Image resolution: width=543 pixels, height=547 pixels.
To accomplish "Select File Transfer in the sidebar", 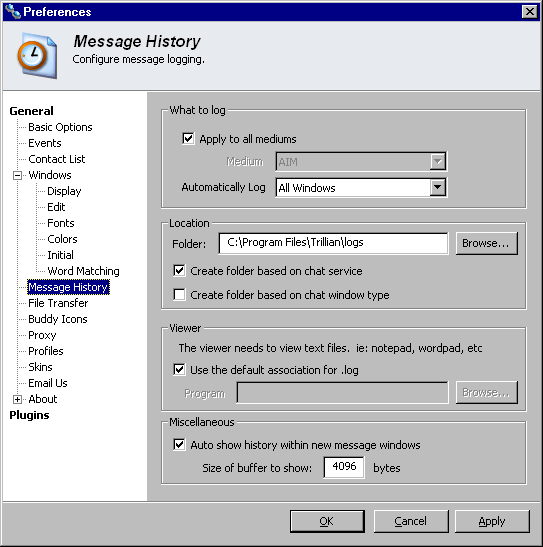I will click(58, 303).
